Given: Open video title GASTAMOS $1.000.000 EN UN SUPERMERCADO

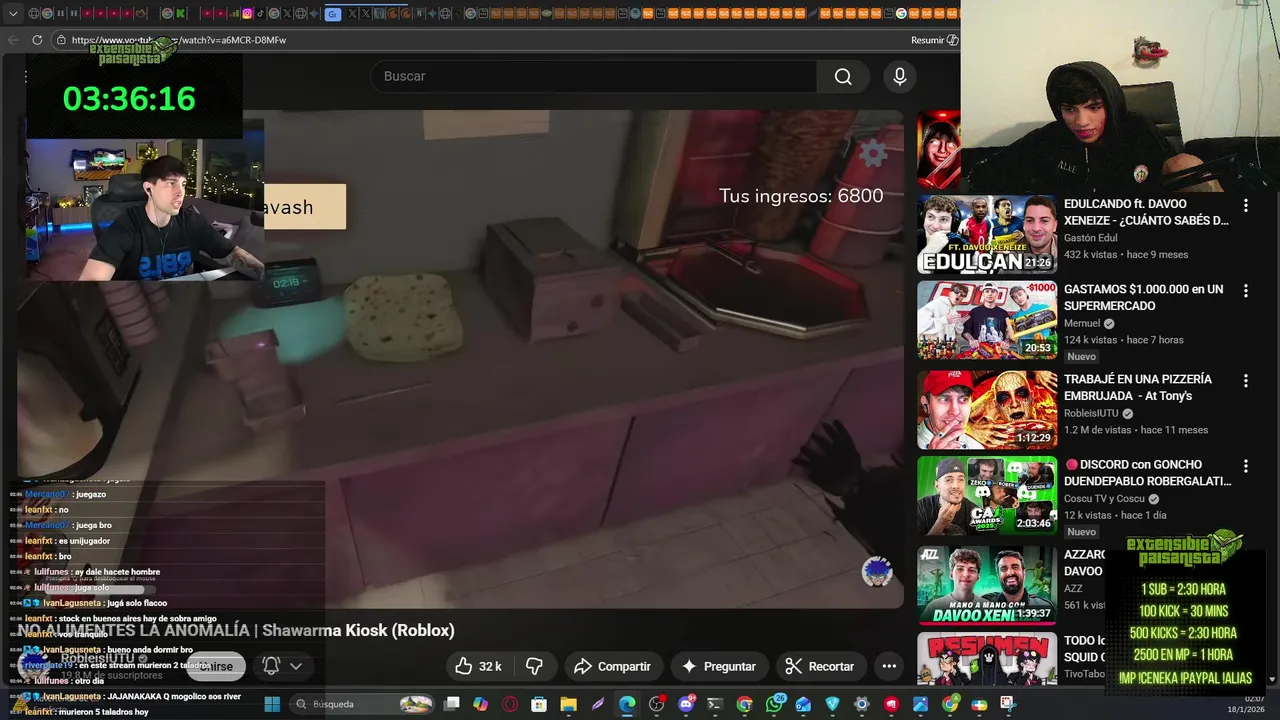Looking at the screenshot, I should coord(1143,297).
